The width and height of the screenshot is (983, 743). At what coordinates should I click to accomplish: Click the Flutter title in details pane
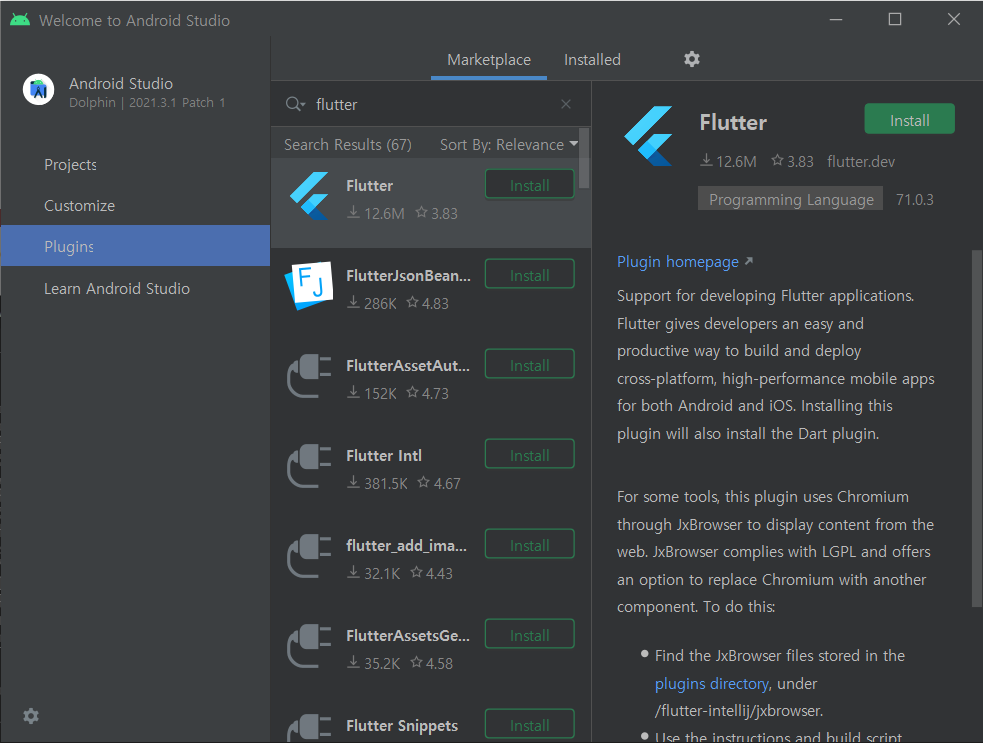[x=733, y=123]
